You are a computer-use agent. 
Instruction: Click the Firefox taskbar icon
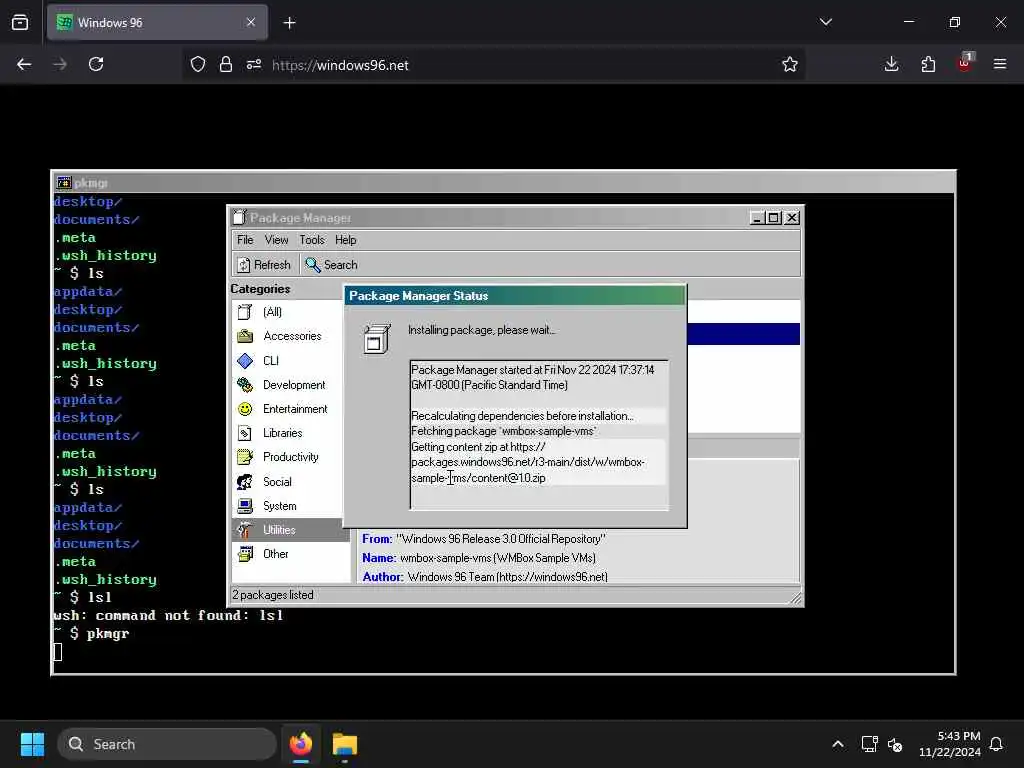click(x=301, y=744)
